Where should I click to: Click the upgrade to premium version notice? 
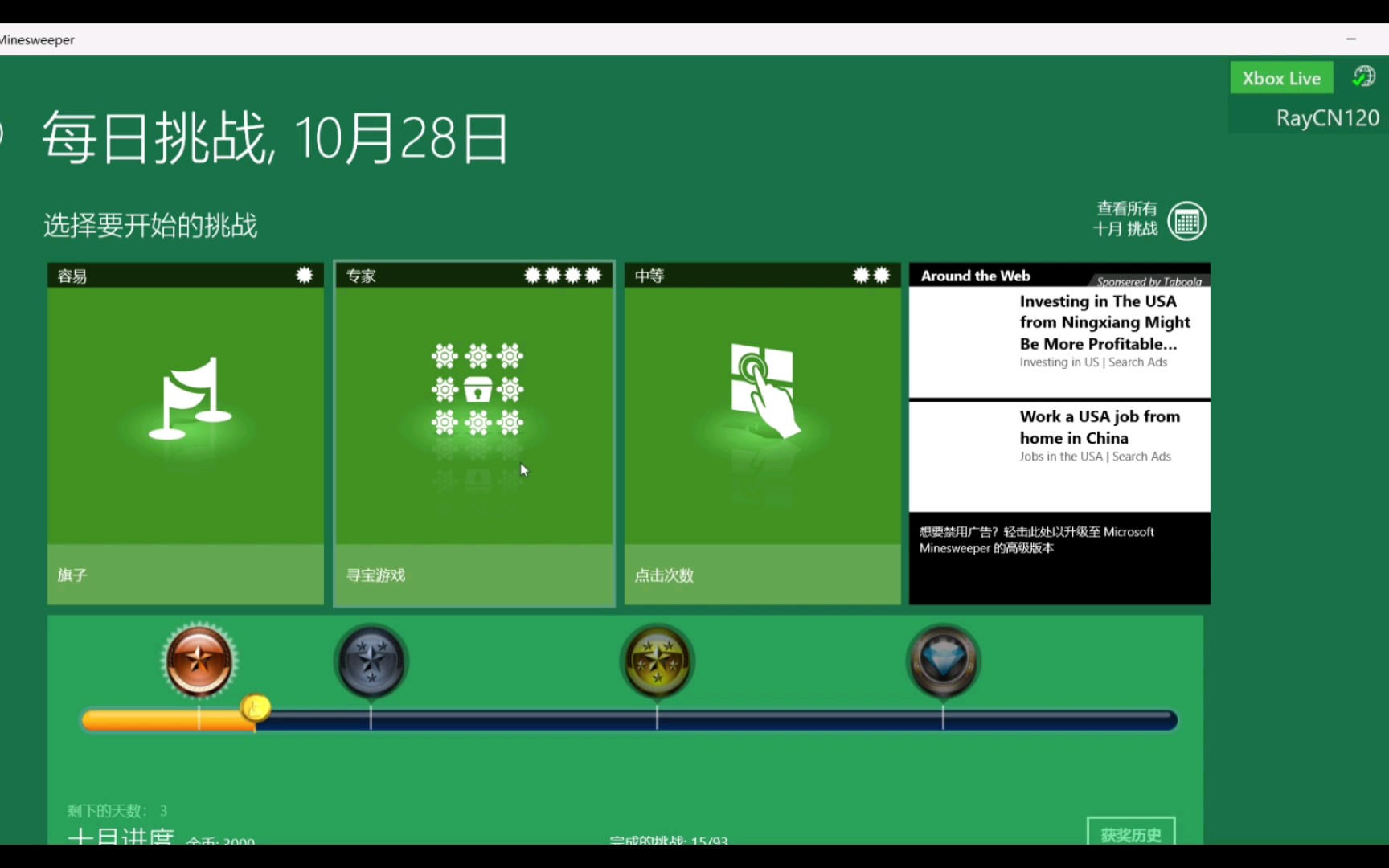(1036, 540)
